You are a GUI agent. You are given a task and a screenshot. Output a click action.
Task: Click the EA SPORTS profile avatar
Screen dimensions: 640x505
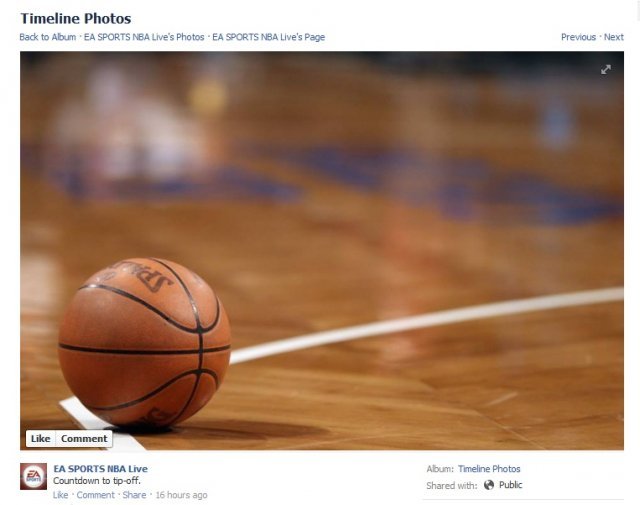click(33, 476)
